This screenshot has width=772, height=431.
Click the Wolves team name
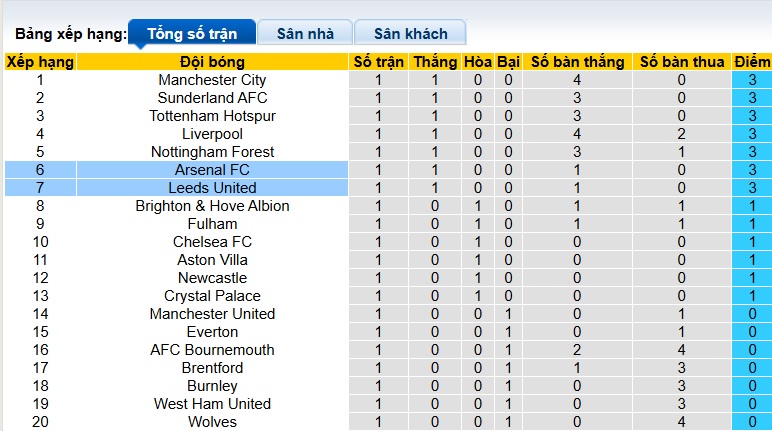(212, 422)
